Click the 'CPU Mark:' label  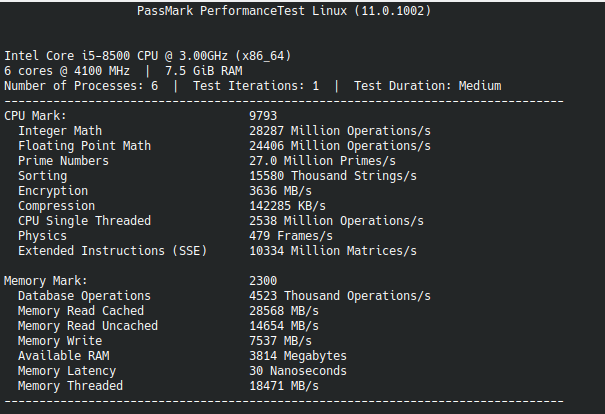click(x=35, y=116)
